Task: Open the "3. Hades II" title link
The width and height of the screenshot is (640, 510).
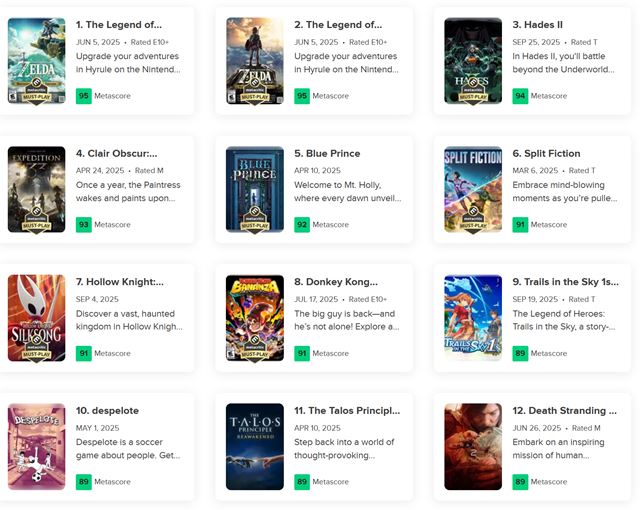Action: pos(539,24)
